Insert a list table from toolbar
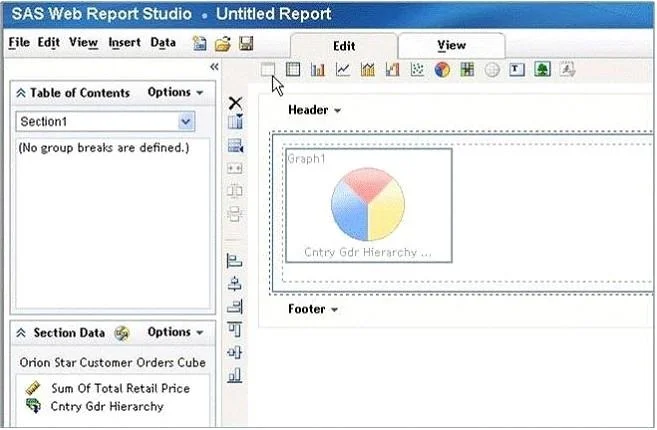657x430 pixels. (268, 69)
